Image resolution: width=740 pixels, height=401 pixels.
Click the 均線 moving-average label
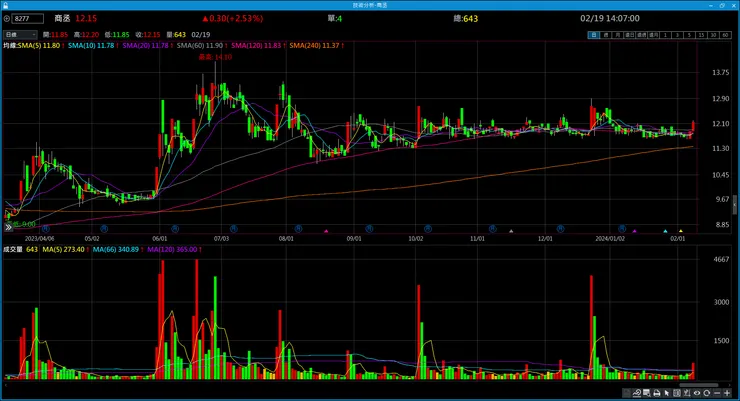10,46
